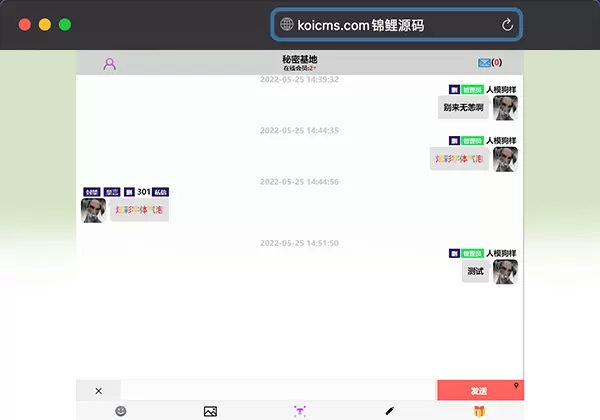This screenshot has height=420, width=600.
Task: Open the gift box icon
Action: (x=479, y=411)
